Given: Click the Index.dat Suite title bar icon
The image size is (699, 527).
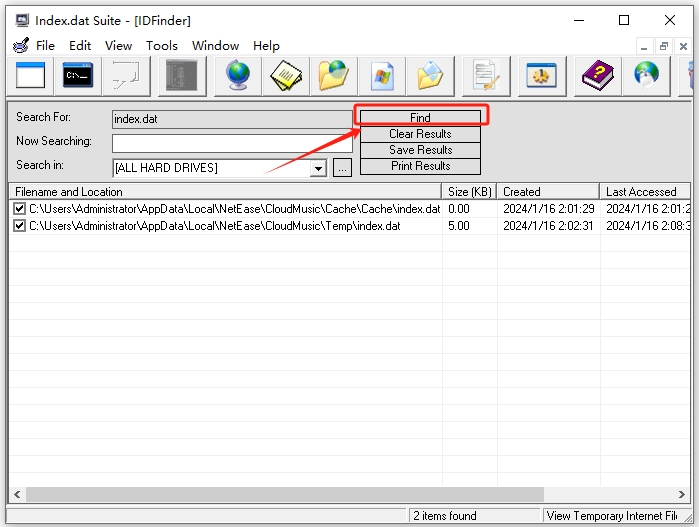Looking at the screenshot, I should click(22, 20).
